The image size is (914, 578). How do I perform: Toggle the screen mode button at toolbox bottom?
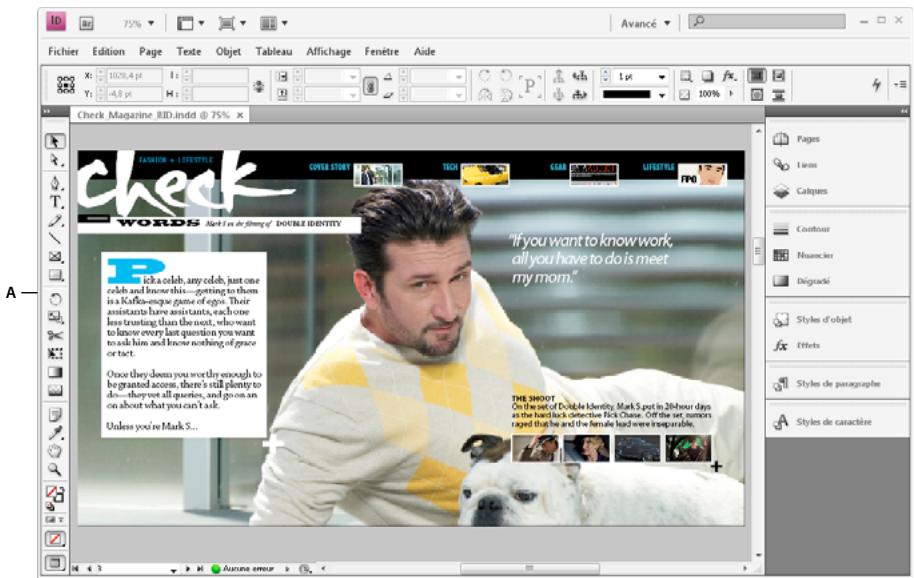[55, 563]
